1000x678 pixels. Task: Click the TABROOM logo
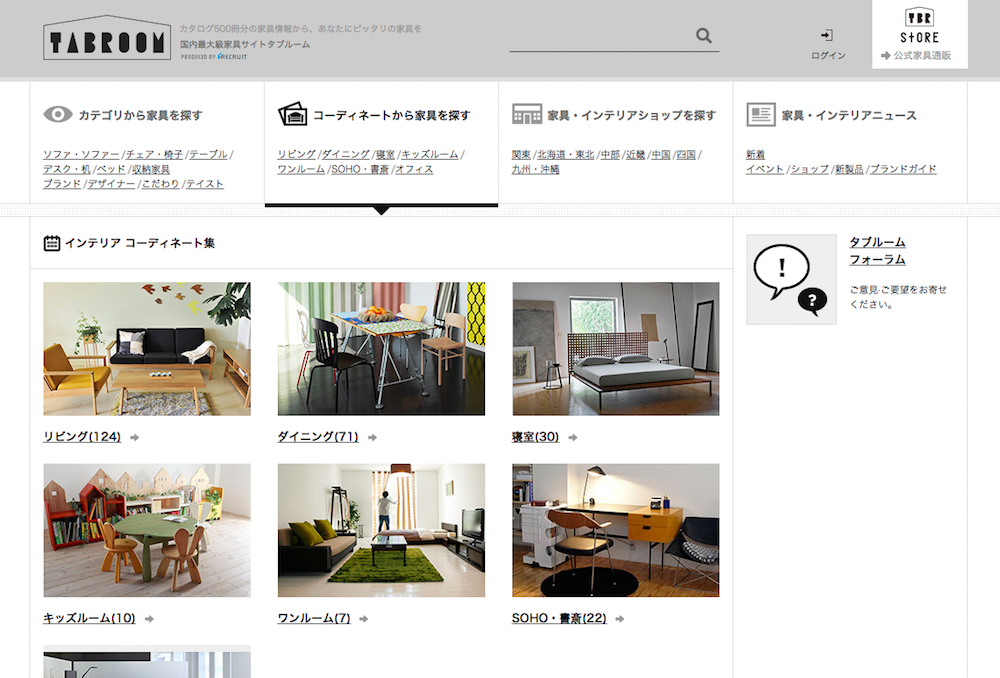107,38
